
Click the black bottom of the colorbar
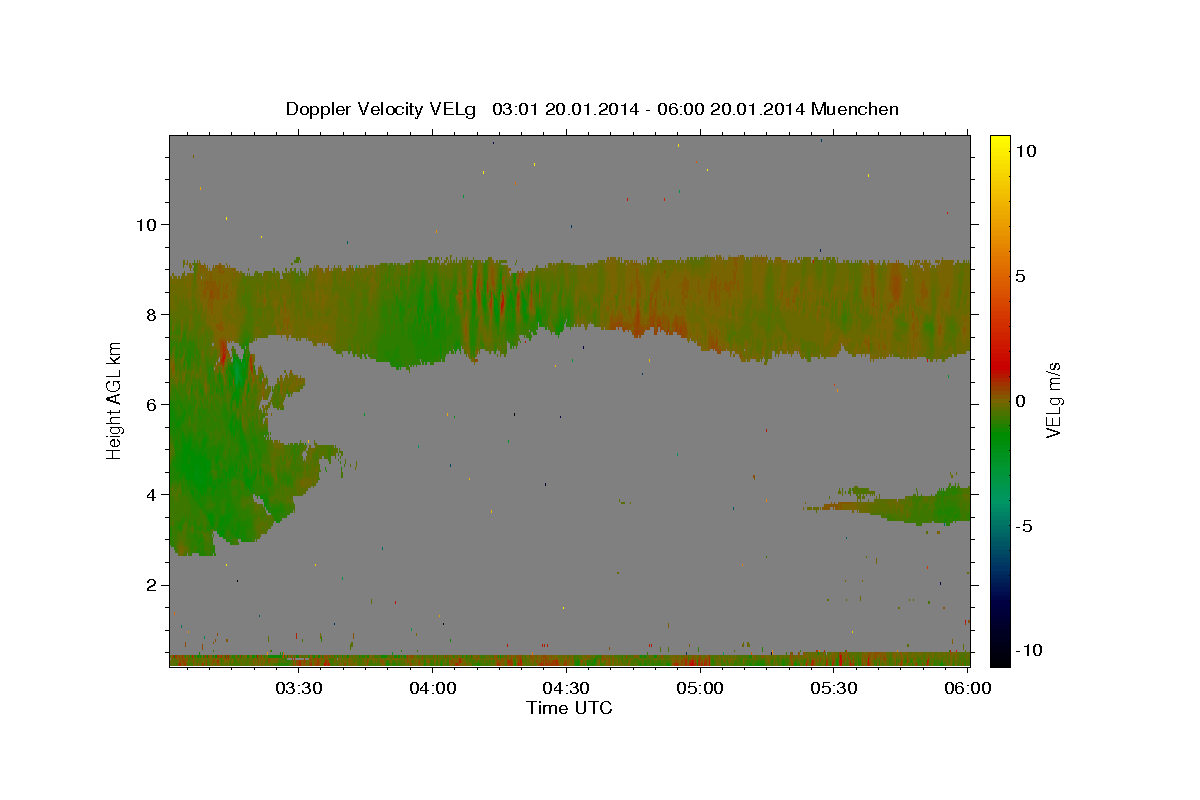(999, 655)
